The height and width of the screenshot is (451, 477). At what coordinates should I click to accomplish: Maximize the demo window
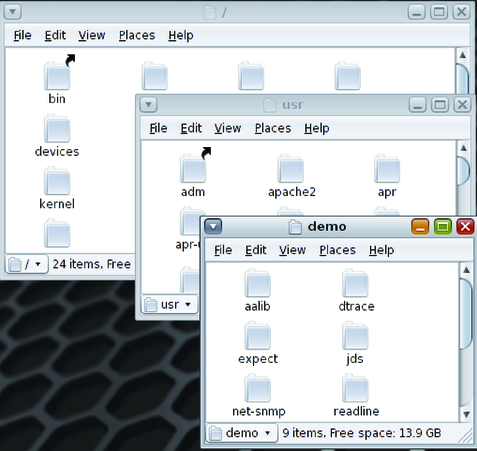[x=443, y=227]
